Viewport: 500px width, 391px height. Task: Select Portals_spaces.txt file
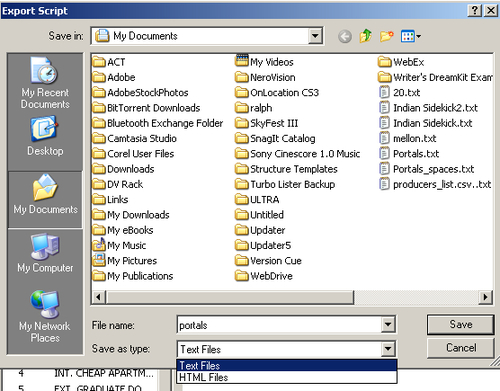[x=427, y=169]
